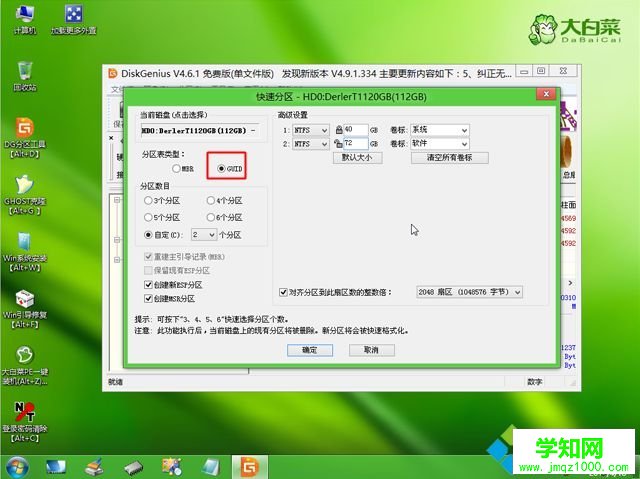Viewport: 640px width, 479px height.
Task: Click the monitor icon in taskbar
Action: point(56,468)
